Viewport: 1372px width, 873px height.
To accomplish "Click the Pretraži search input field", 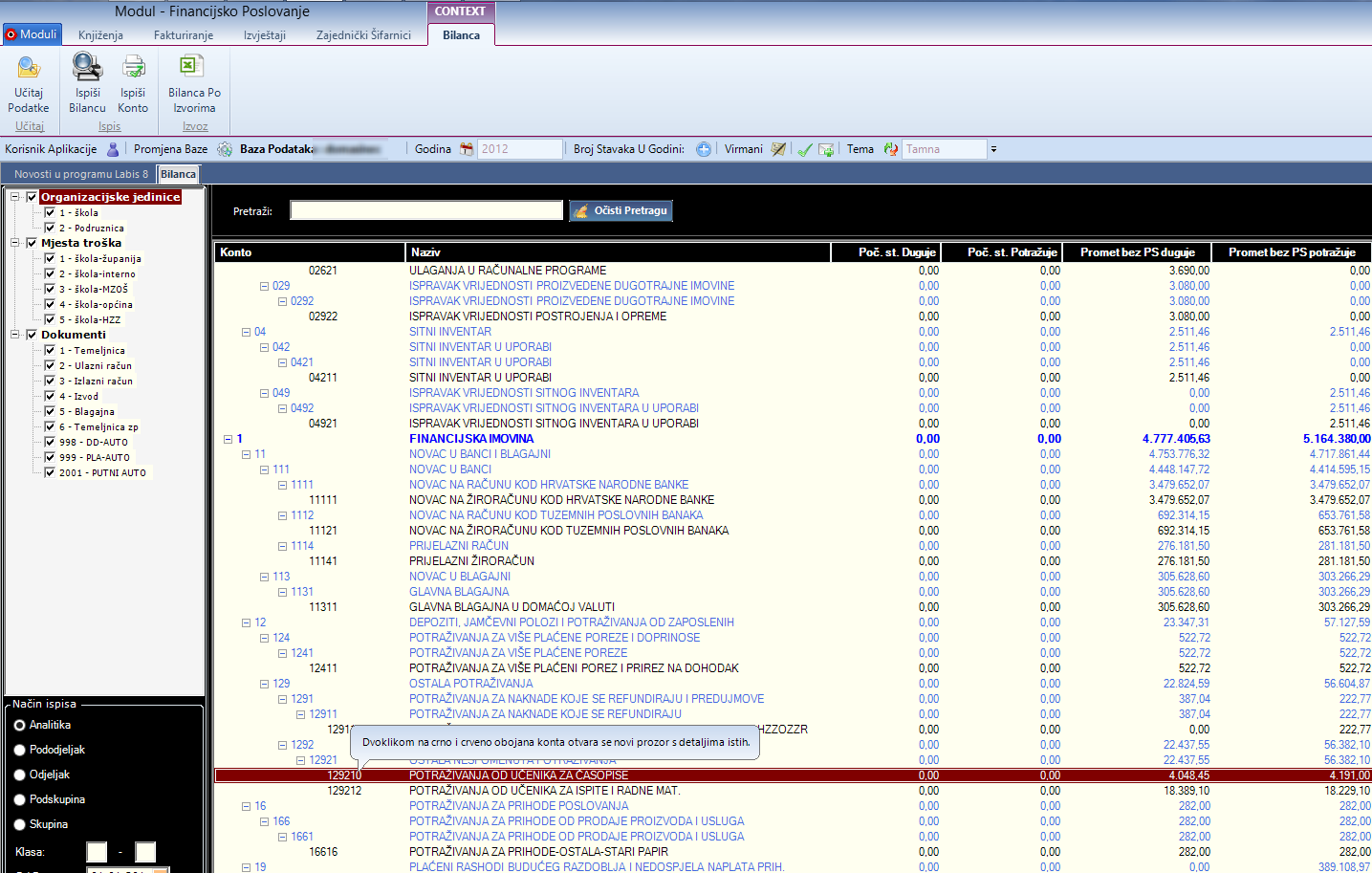I will point(426,210).
